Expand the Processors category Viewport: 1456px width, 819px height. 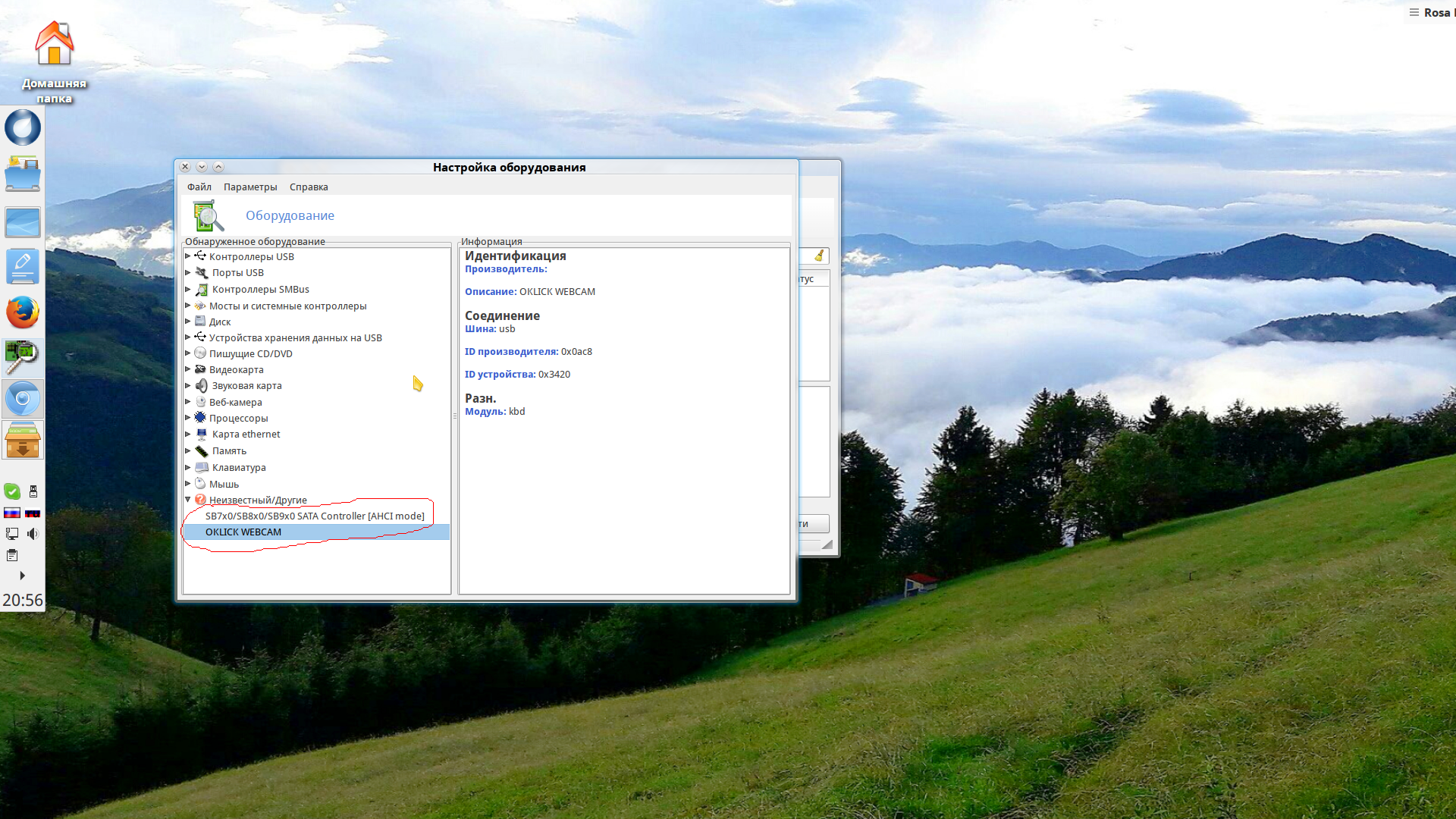tap(188, 418)
